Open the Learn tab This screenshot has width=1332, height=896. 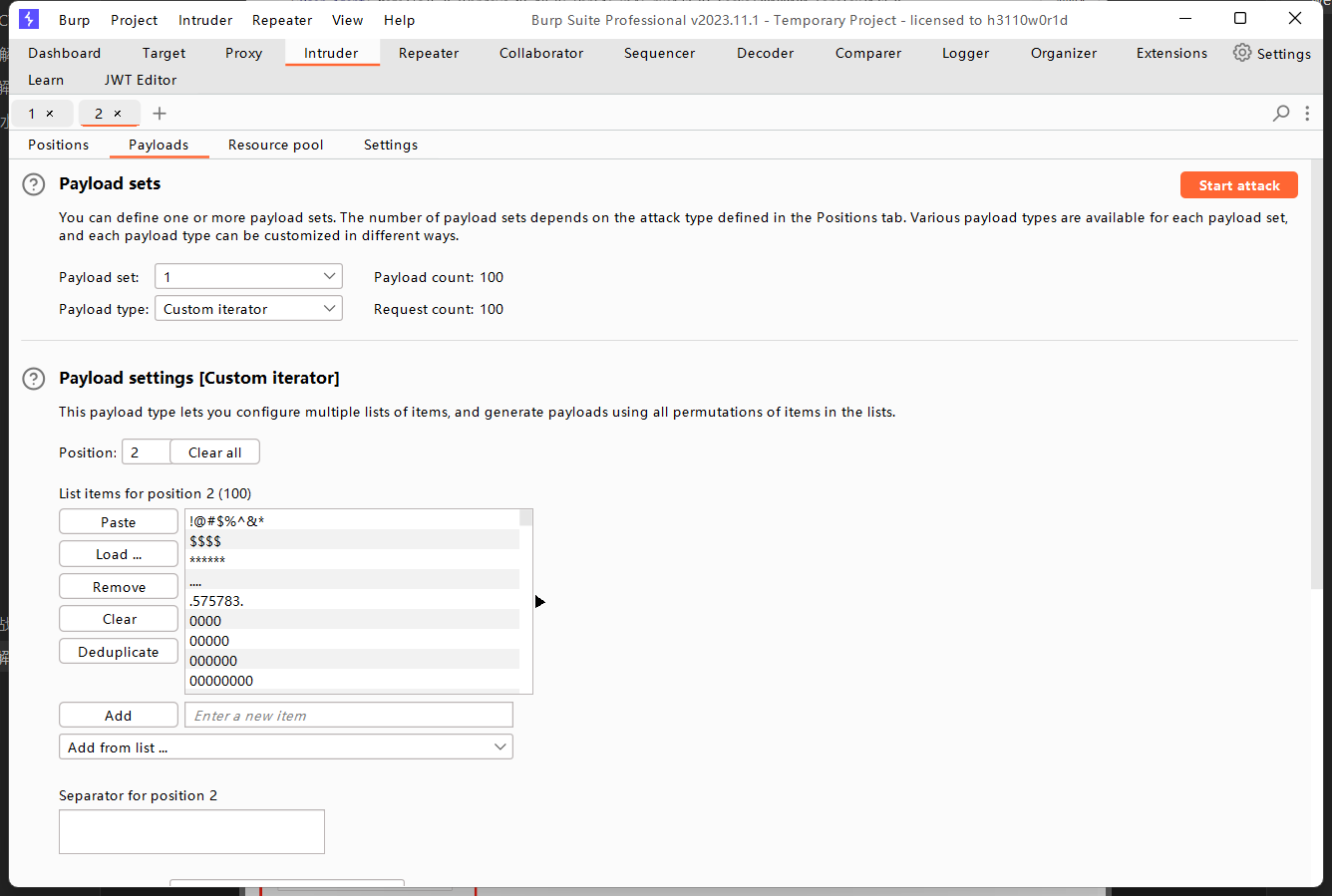[46, 80]
